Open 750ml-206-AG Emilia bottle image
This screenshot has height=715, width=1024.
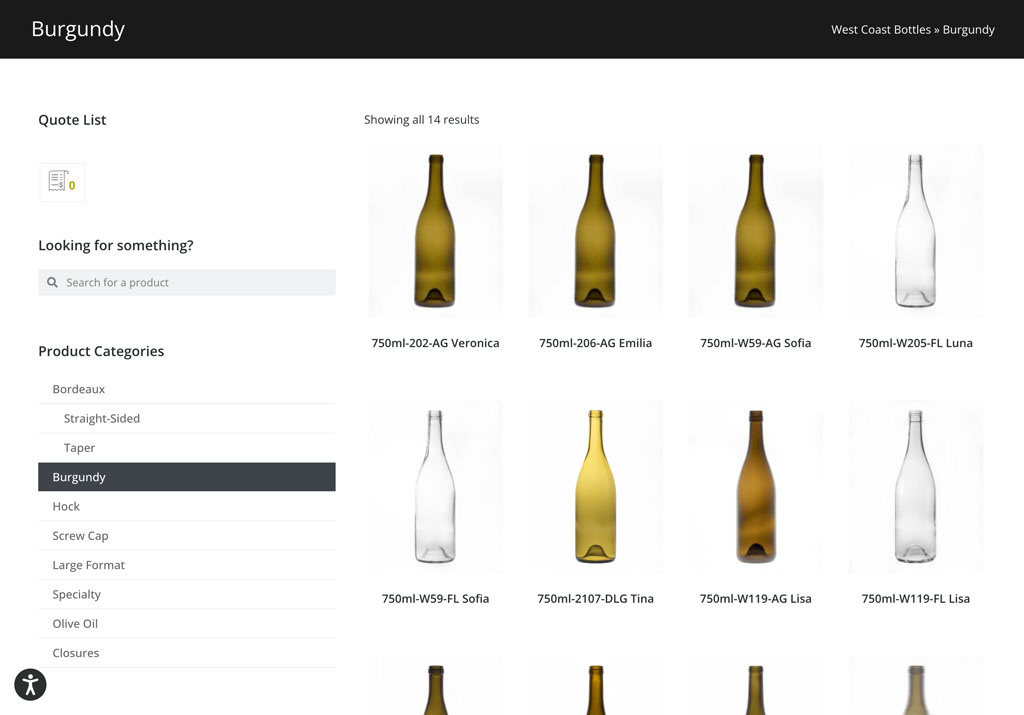(x=596, y=231)
